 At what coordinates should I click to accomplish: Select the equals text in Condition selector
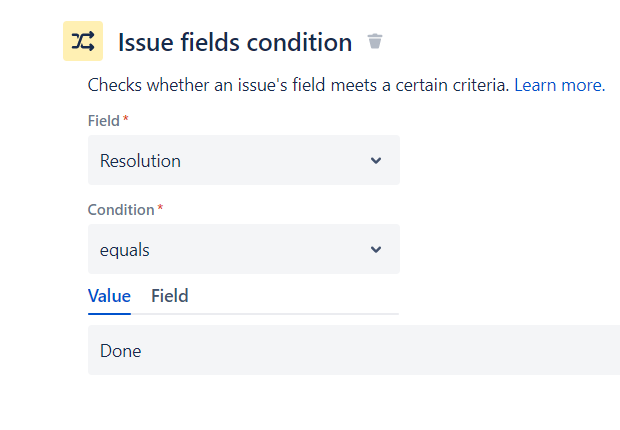tap(125, 250)
